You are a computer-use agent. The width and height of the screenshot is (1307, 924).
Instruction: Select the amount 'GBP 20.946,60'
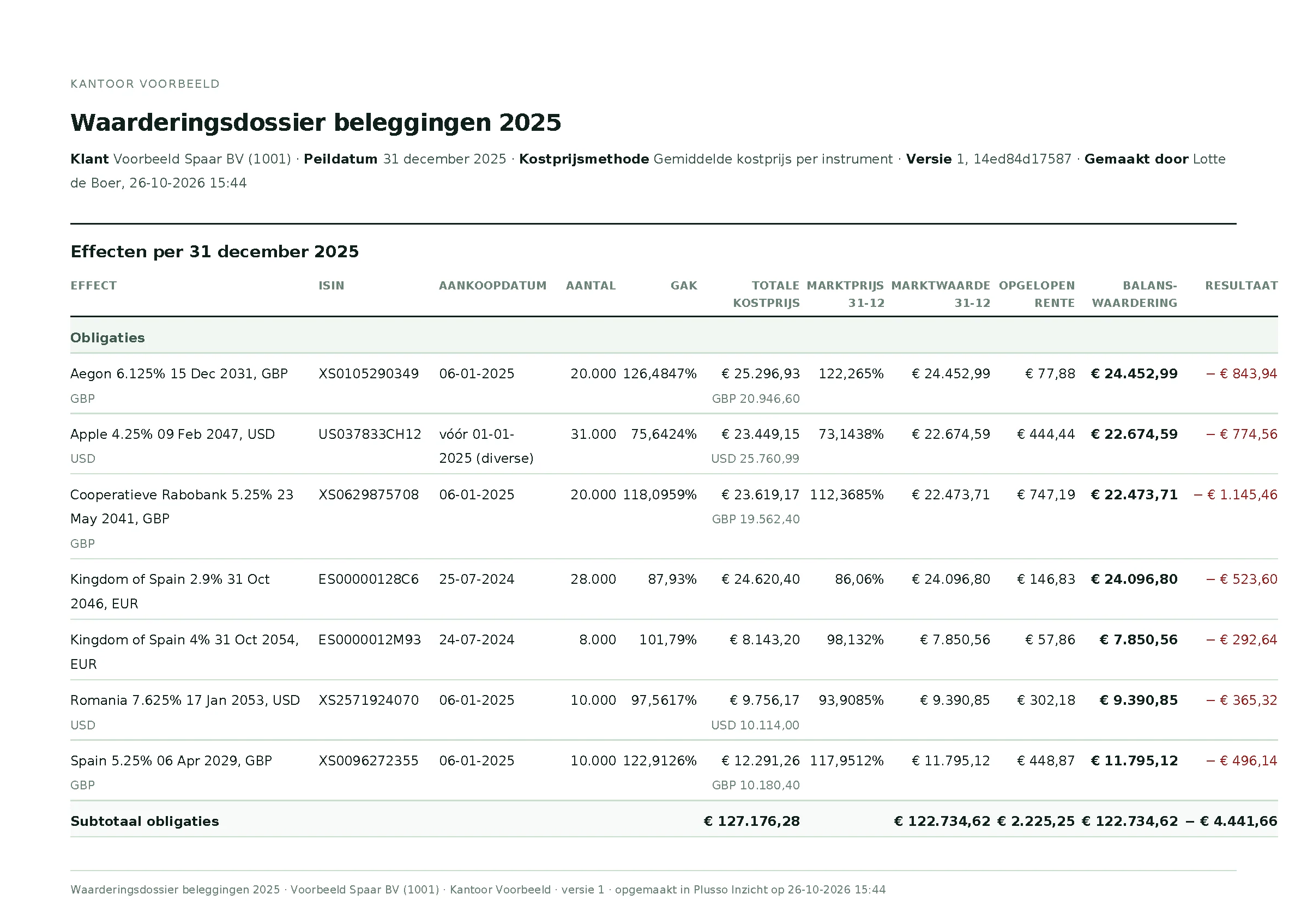(756, 399)
